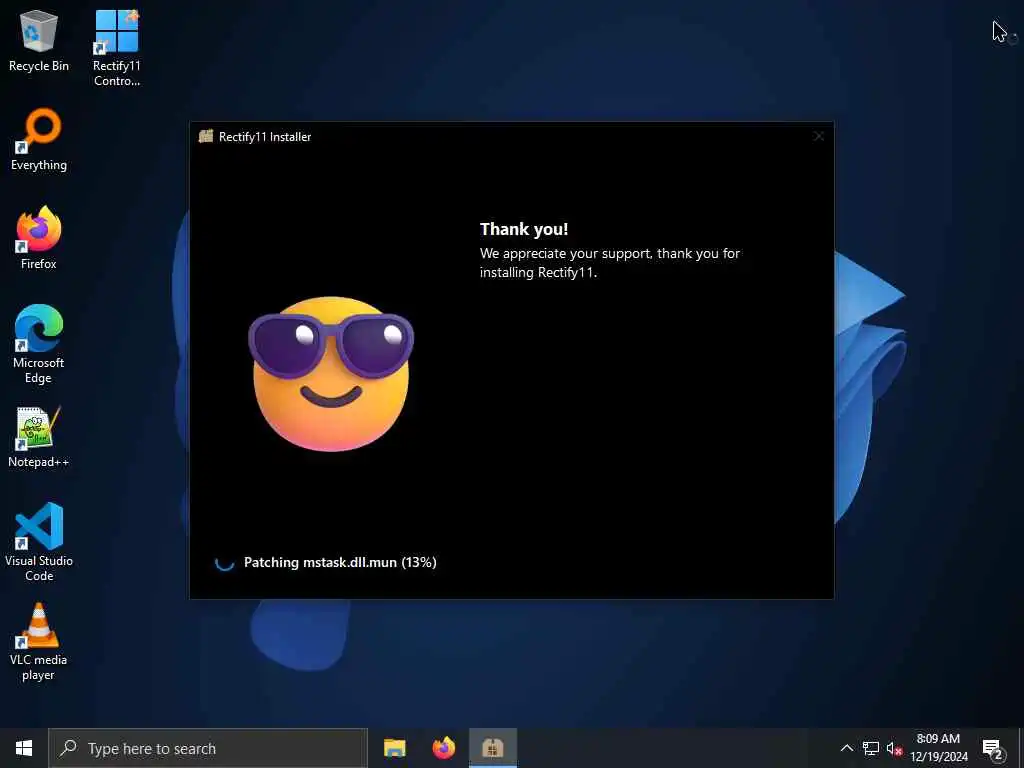1024x768 pixels.
Task: Open the clock showing 8:09 AM
Action: click(x=938, y=748)
